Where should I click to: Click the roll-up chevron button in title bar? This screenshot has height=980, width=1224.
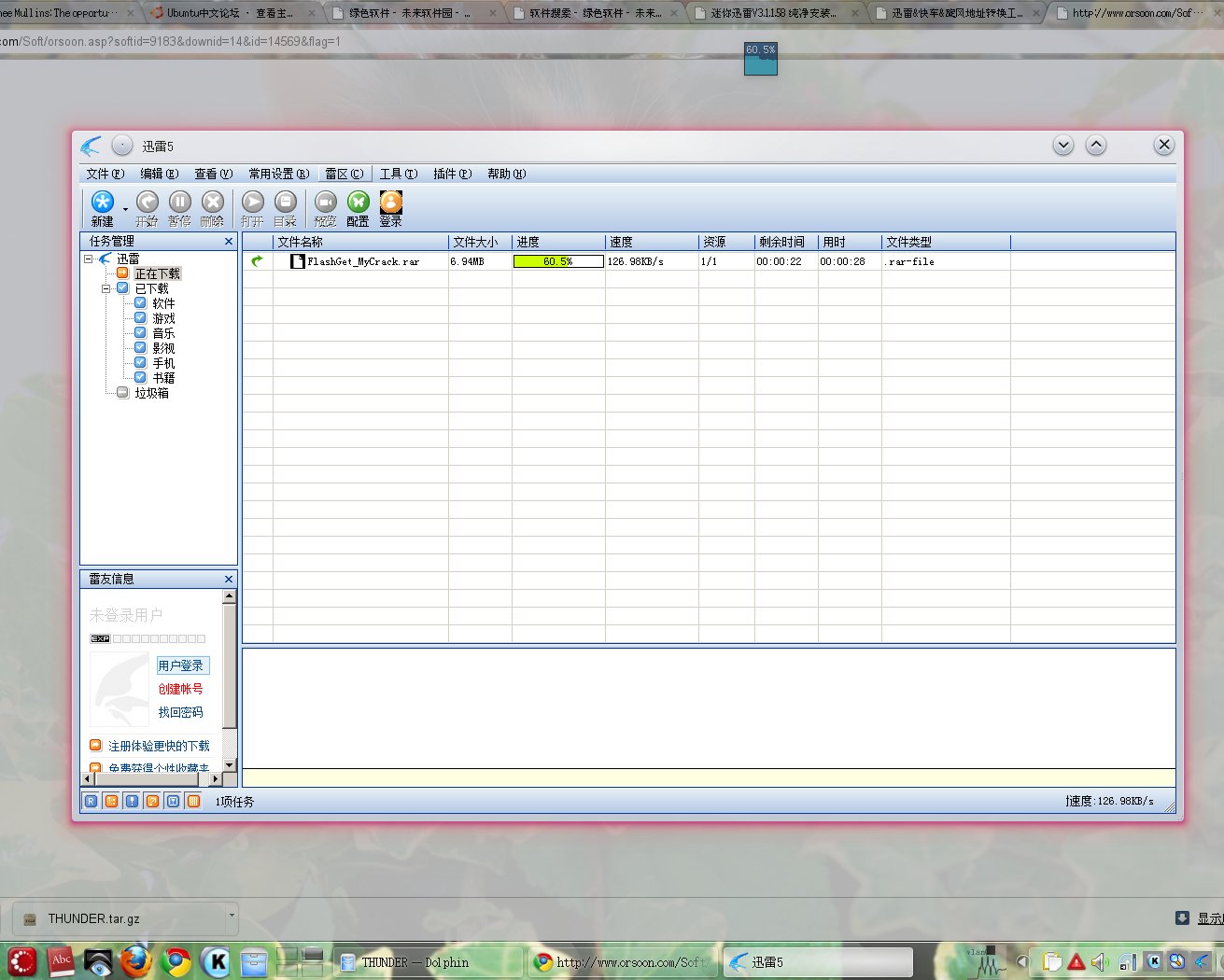(x=1096, y=145)
